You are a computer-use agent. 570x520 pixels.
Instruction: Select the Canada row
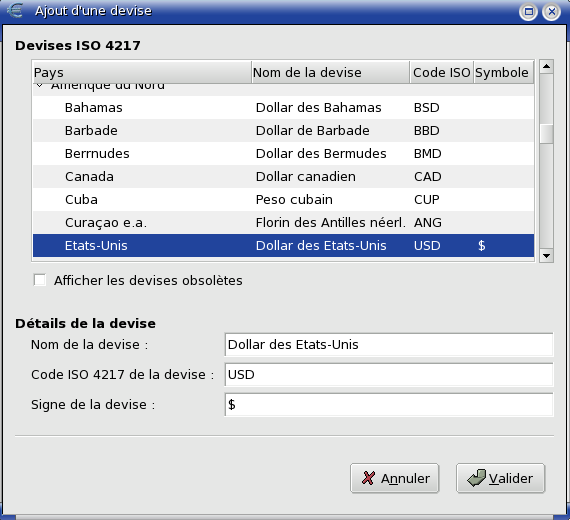[284, 176]
